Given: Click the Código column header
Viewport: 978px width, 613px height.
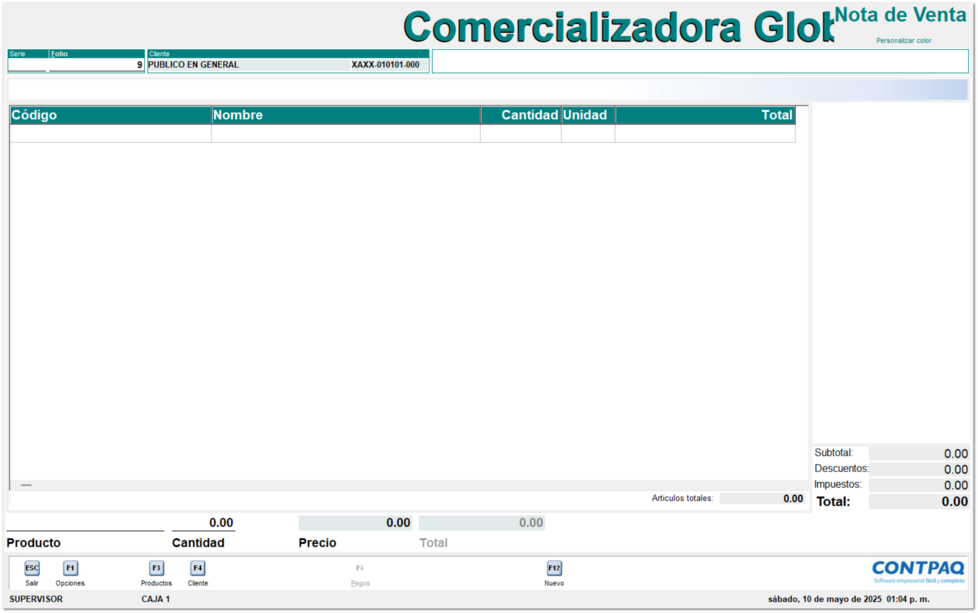Looking at the screenshot, I should 110,115.
